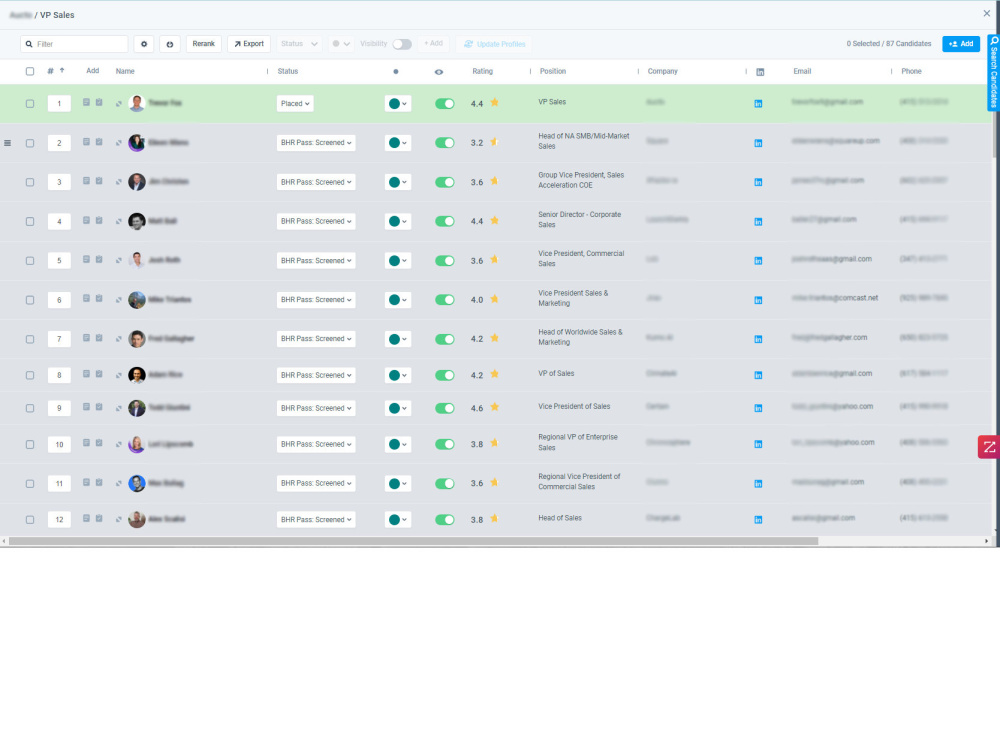Viewport: 1000px width, 750px height.
Task: Click teal color dot in row 12
Action: click(x=394, y=520)
